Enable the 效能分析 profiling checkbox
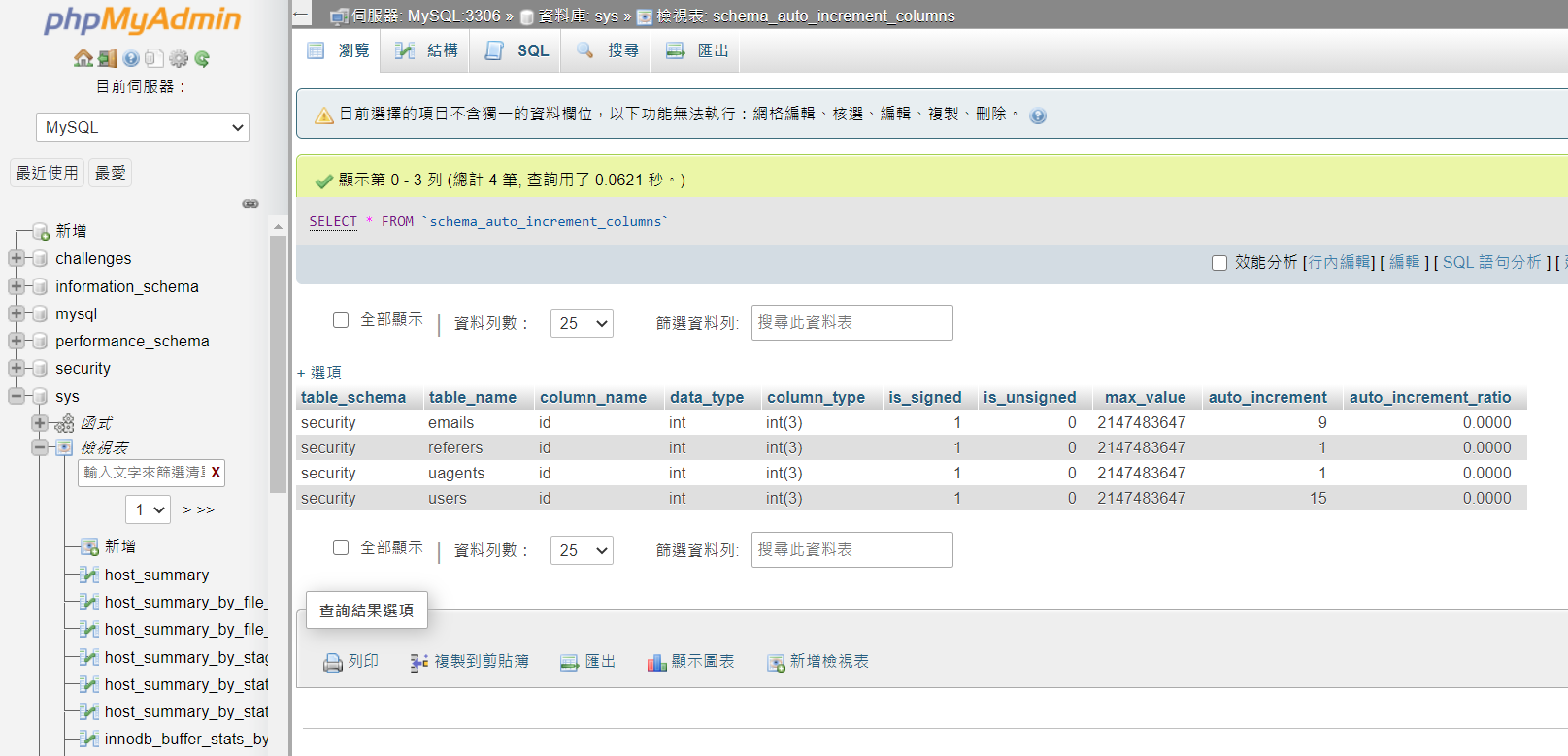The width and height of the screenshot is (1568, 756). 1219,263
